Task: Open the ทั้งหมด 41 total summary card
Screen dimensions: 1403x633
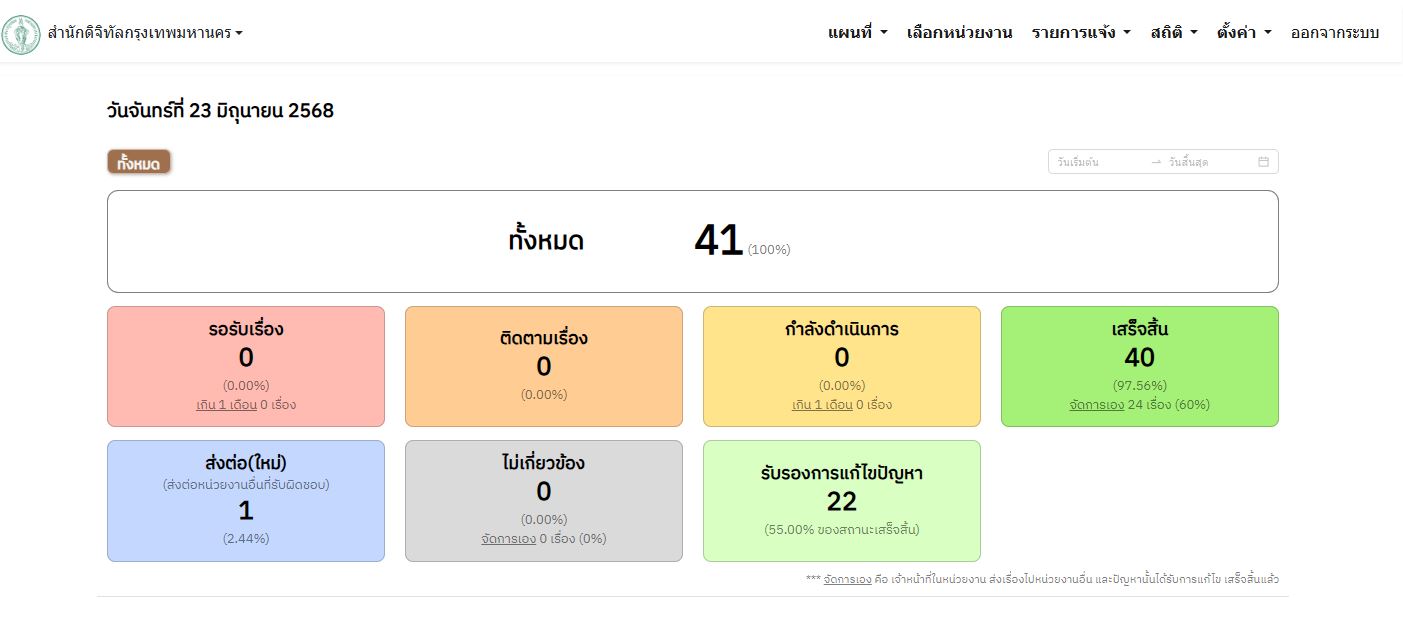Action: (692, 241)
